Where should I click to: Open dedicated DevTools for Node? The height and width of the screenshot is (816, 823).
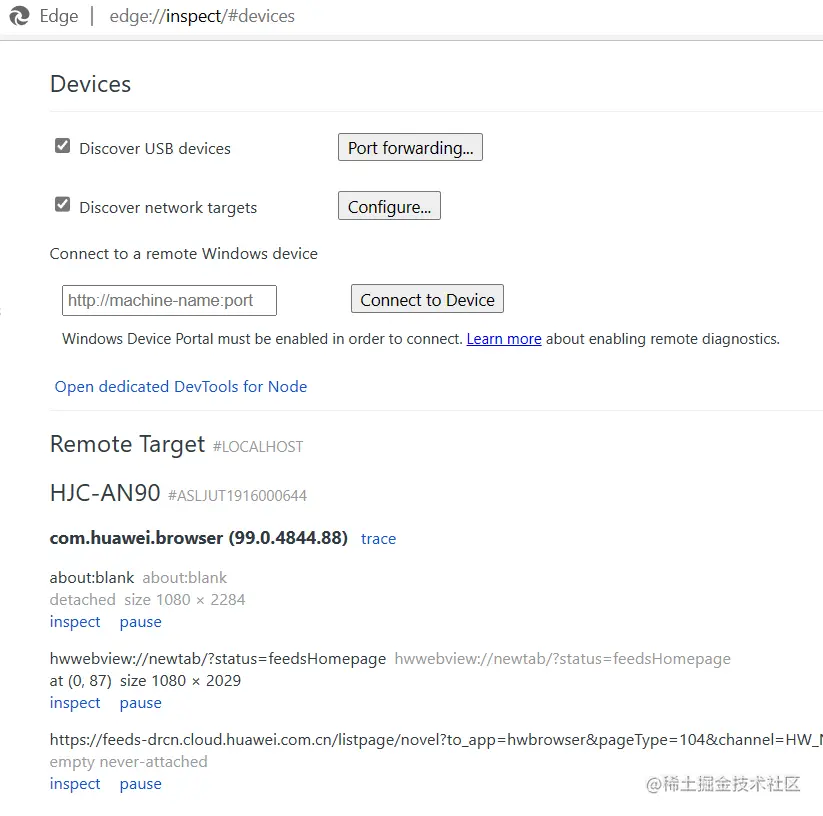click(x=181, y=387)
